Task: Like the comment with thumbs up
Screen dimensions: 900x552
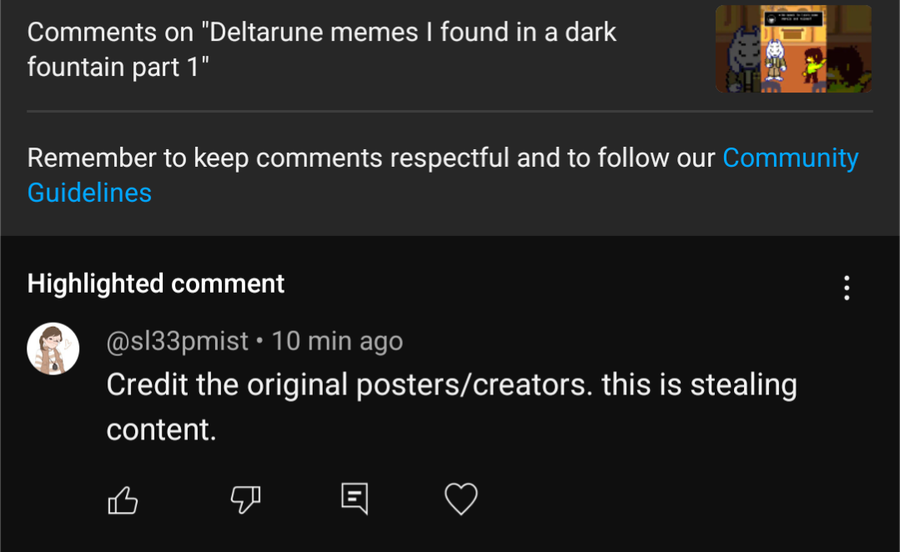Action: (x=122, y=498)
